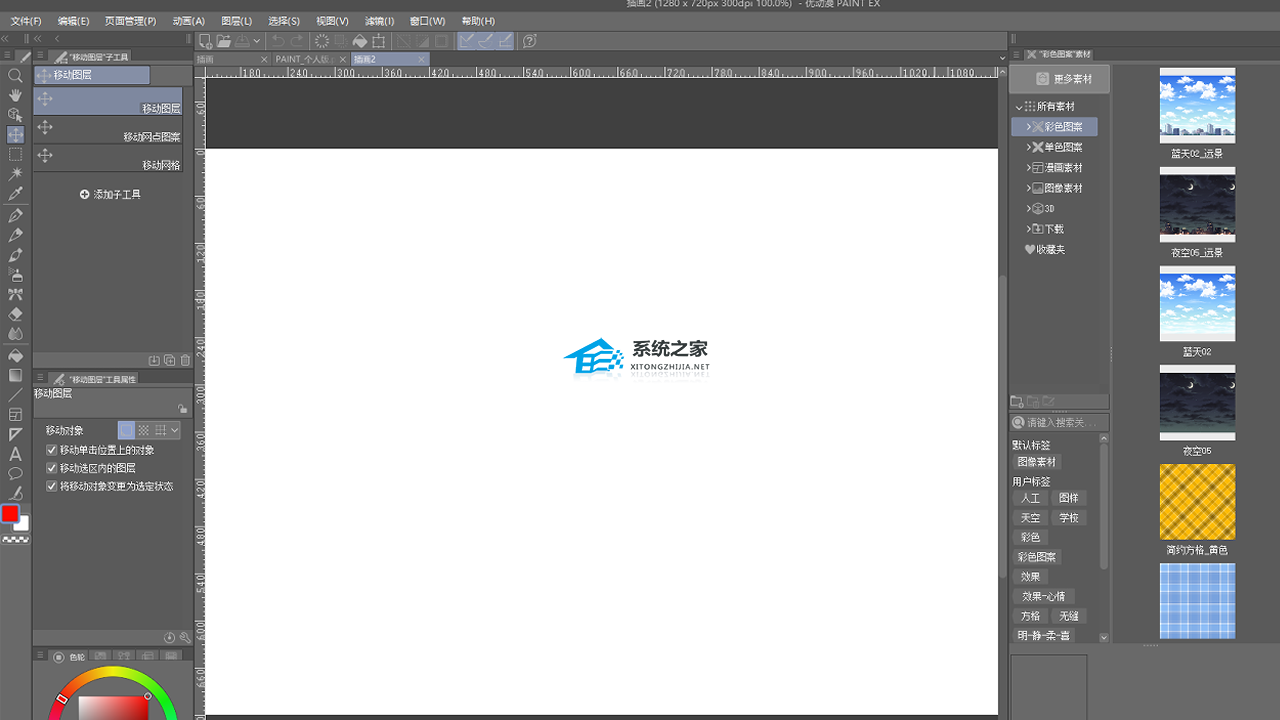Select the Hand pan tool
The image size is (1280, 720).
pyautogui.click(x=15, y=95)
